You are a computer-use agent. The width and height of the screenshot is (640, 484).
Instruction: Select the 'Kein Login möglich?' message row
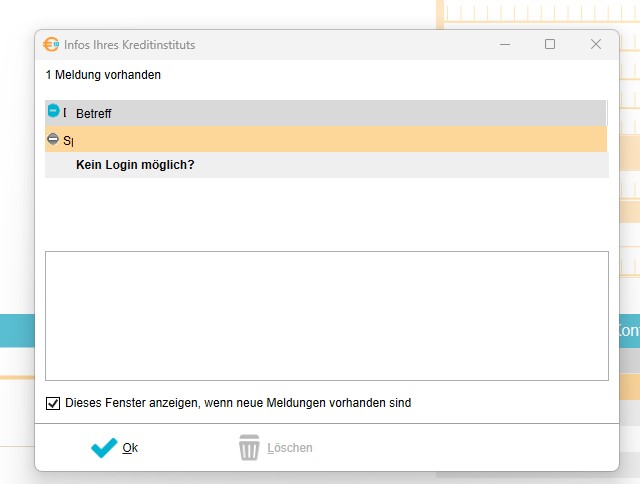(x=327, y=165)
